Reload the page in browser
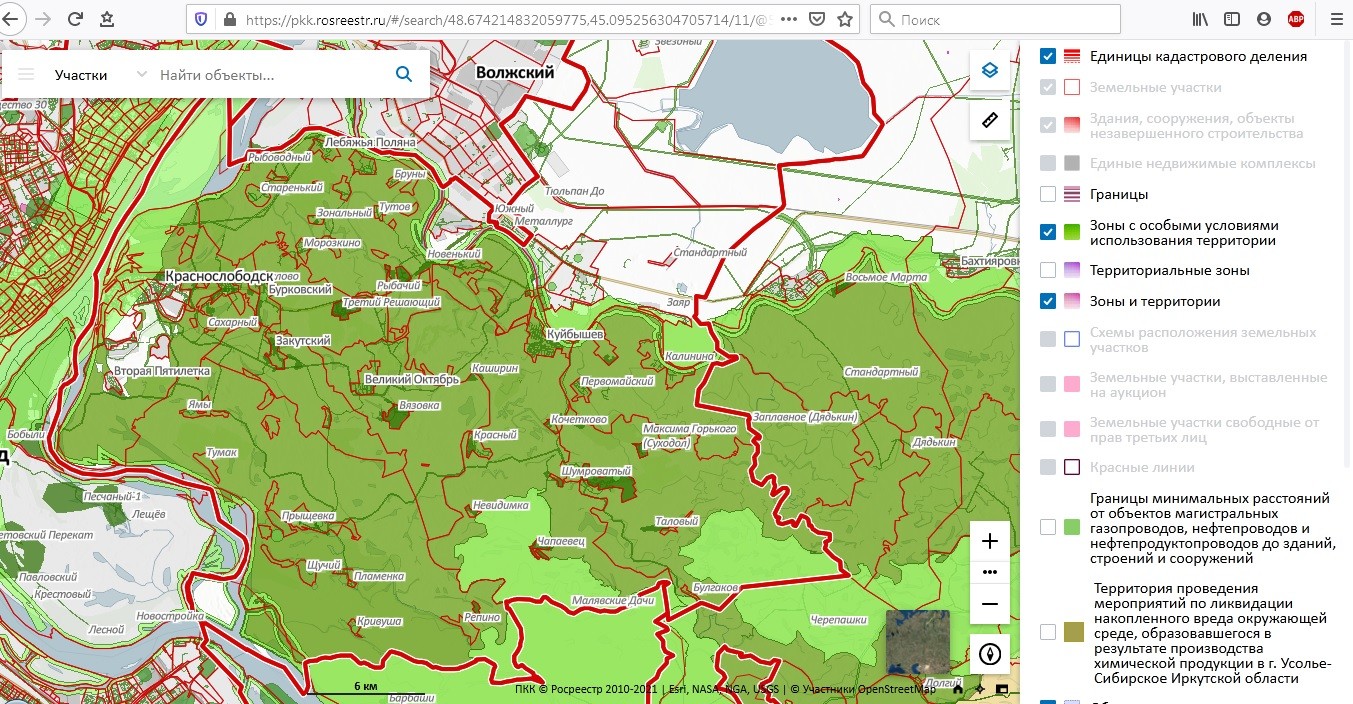Viewport: 1353px width, 704px height. (x=75, y=19)
